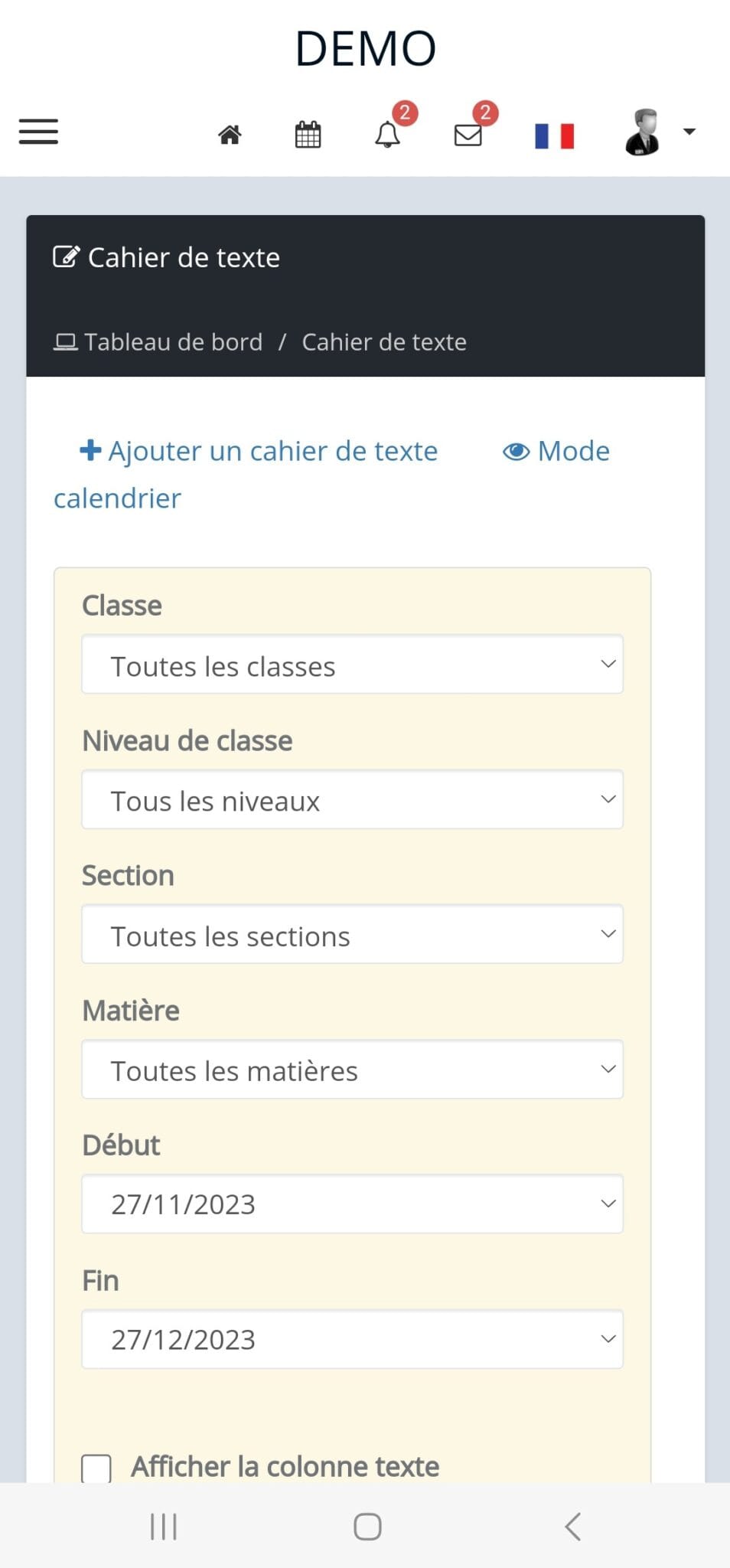Open messages via the envelope icon
Image resolution: width=730 pixels, height=1568 pixels.
tap(469, 134)
